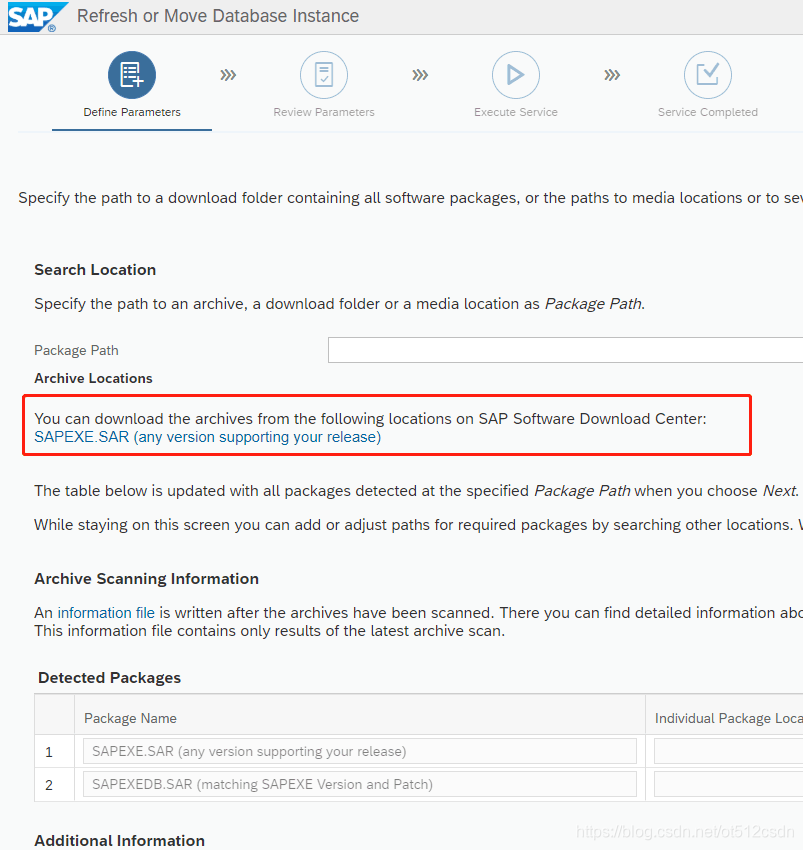
Task: Click the Archive Scanning Information heading
Action: tap(146, 578)
